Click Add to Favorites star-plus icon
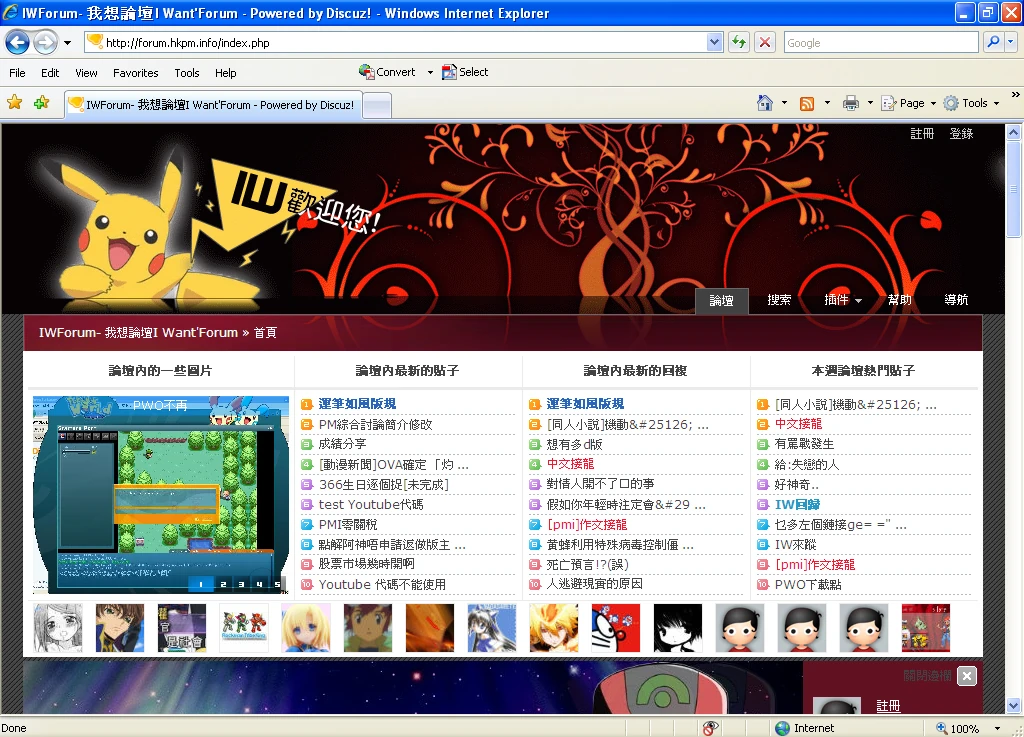 [42, 102]
